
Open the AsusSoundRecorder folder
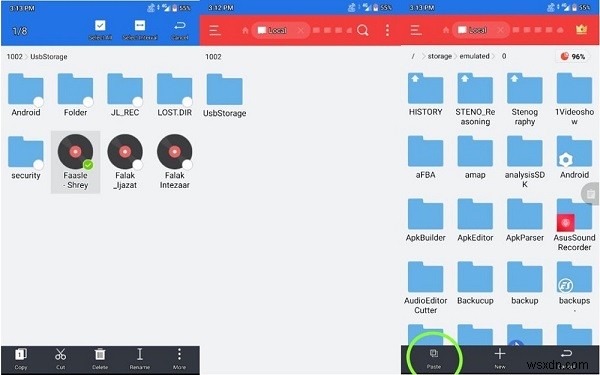574,225
